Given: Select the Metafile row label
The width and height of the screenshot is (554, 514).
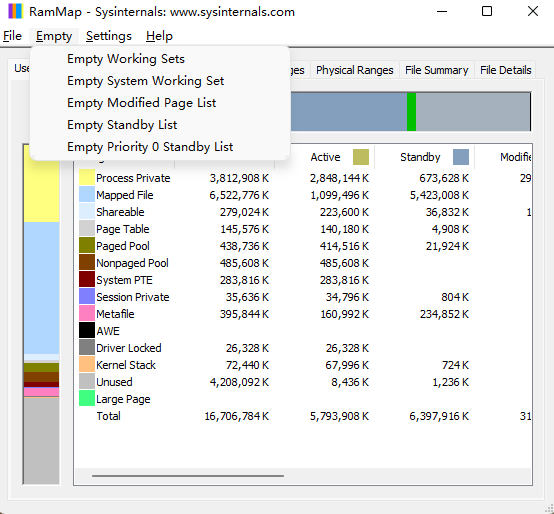Looking at the screenshot, I should click(115, 314).
